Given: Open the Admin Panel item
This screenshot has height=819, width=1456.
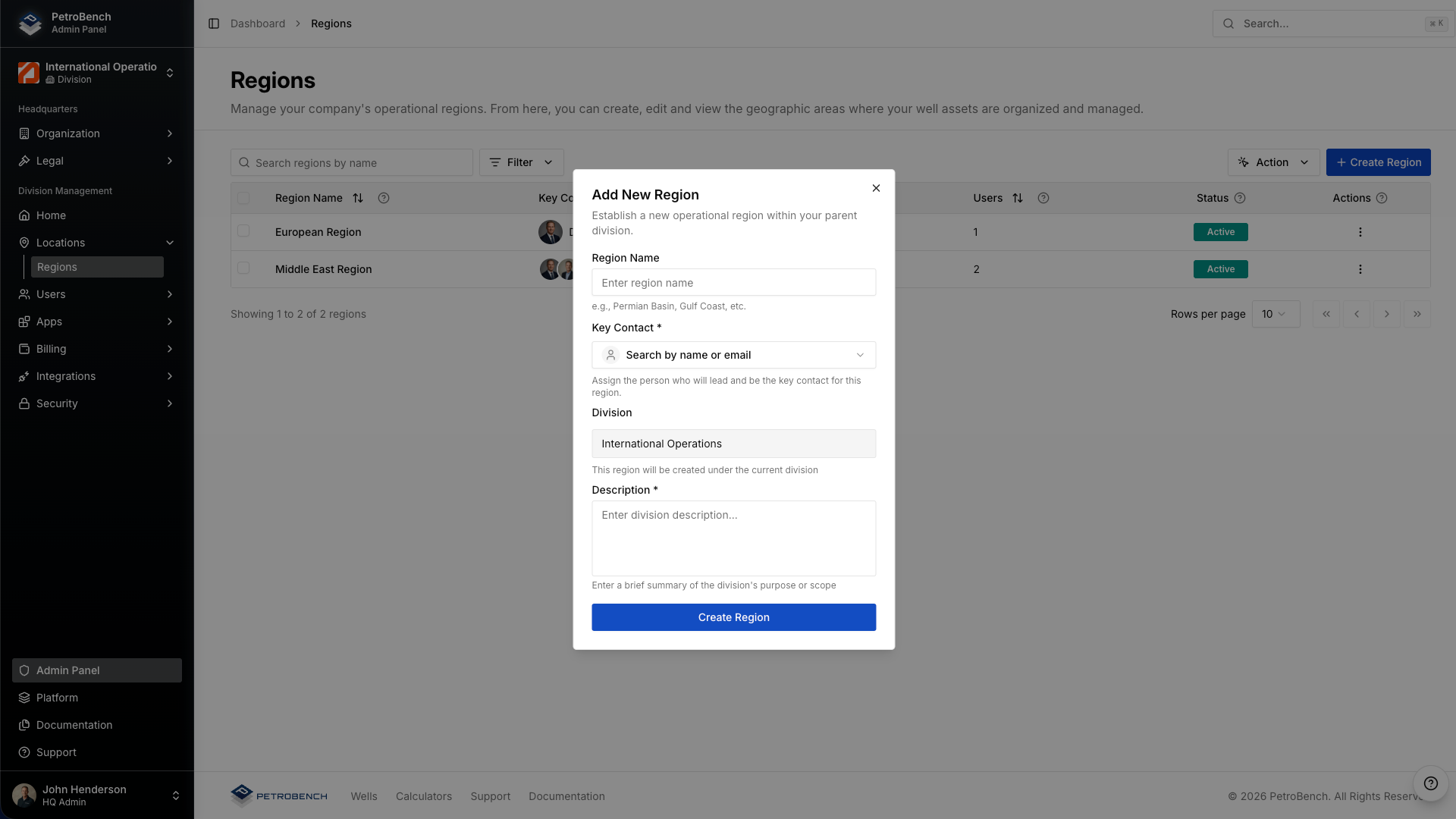Looking at the screenshot, I should (97, 670).
